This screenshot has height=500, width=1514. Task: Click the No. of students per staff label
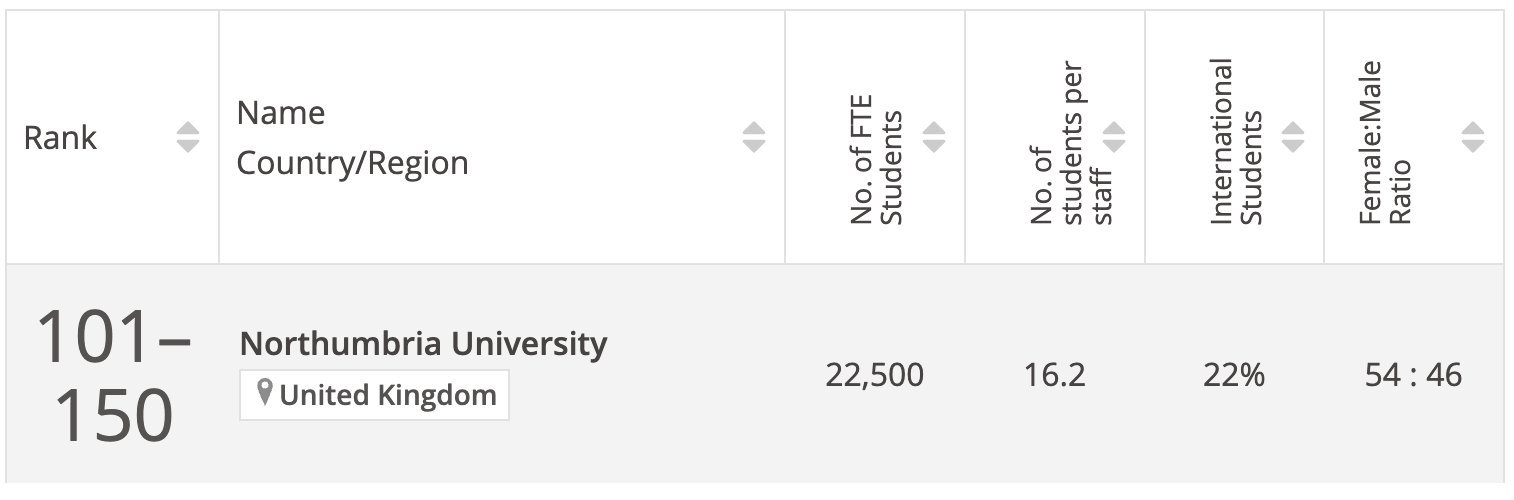1072,145
